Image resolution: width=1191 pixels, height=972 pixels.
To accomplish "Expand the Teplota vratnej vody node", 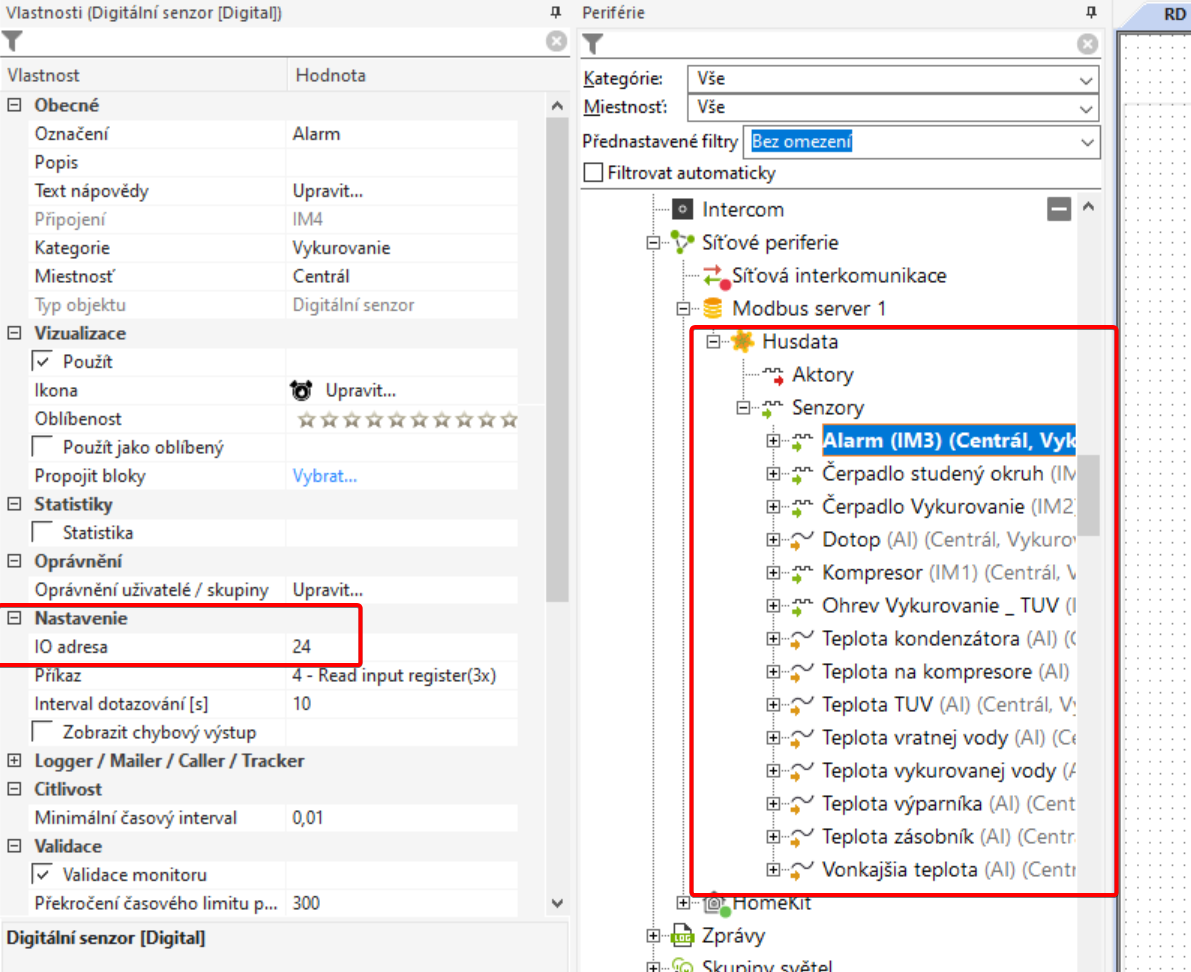I will 772,737.
